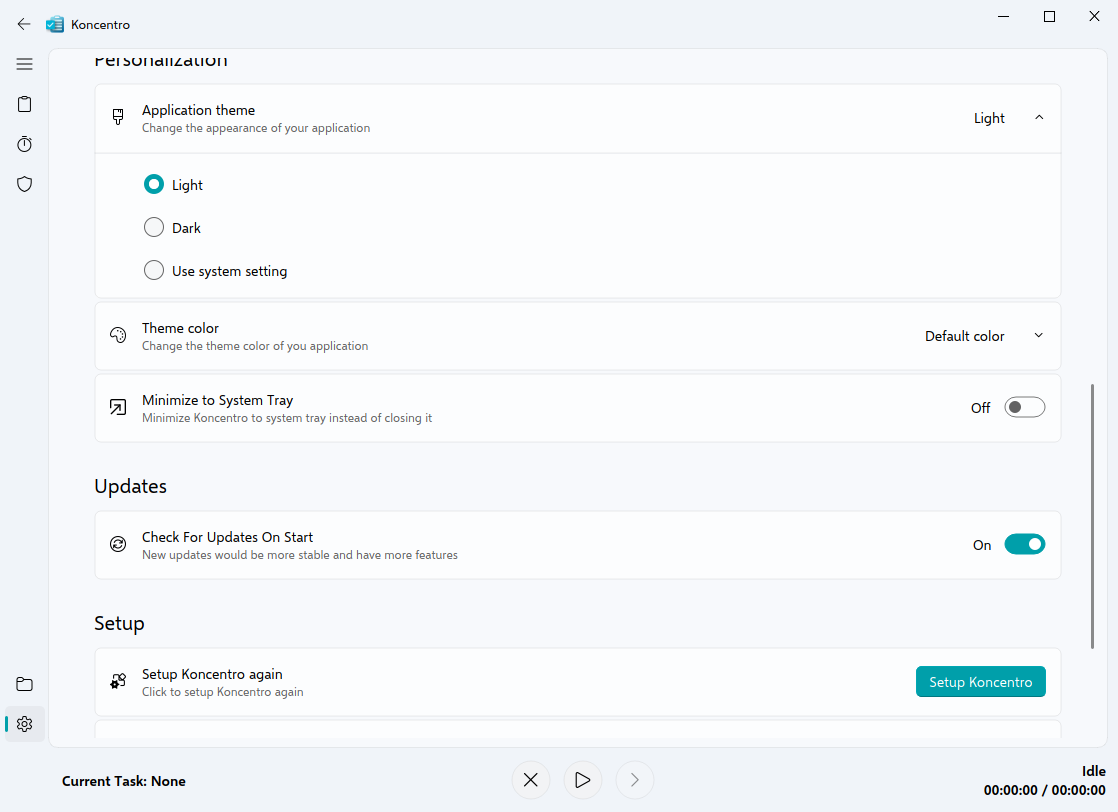Open the shield blocking page in sidebar
The height and width of the screenshot is (812, 1118).
tap(25, 184)
